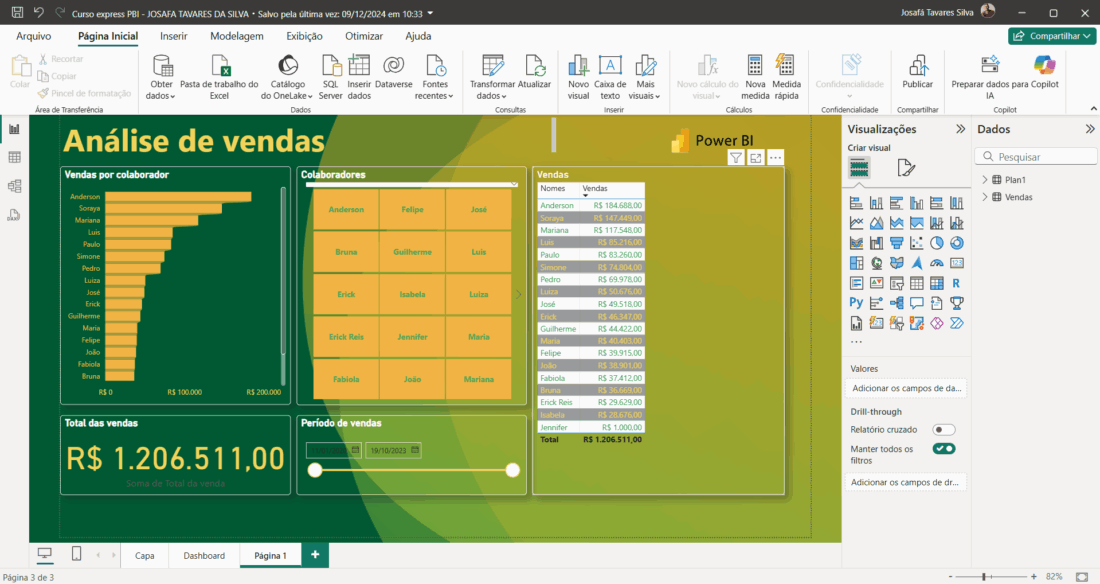Select the Q&A speech bubble visual
The height and width of the screenshot is (584, 1100).
click(x=916, y=303)
